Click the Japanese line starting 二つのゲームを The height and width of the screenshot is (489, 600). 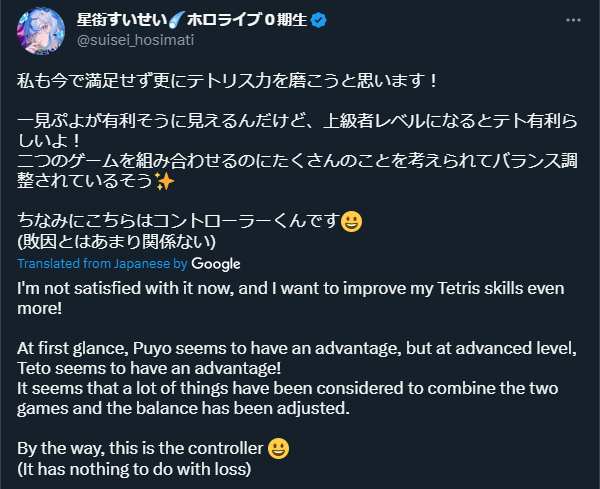click(297, 170)
